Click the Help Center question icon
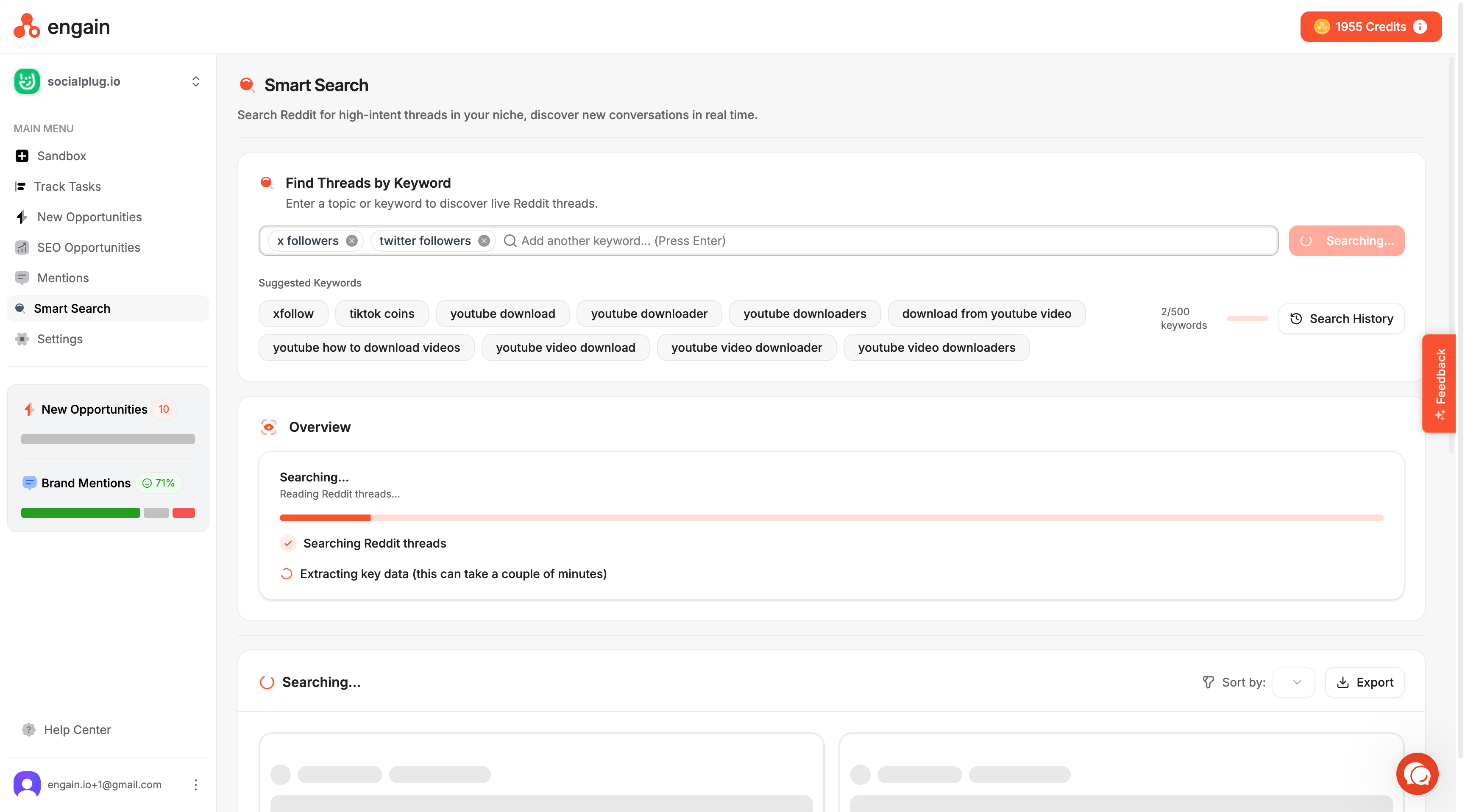Image resolution: width=1465 pixels, height=812 pixels. coord(28,729)
